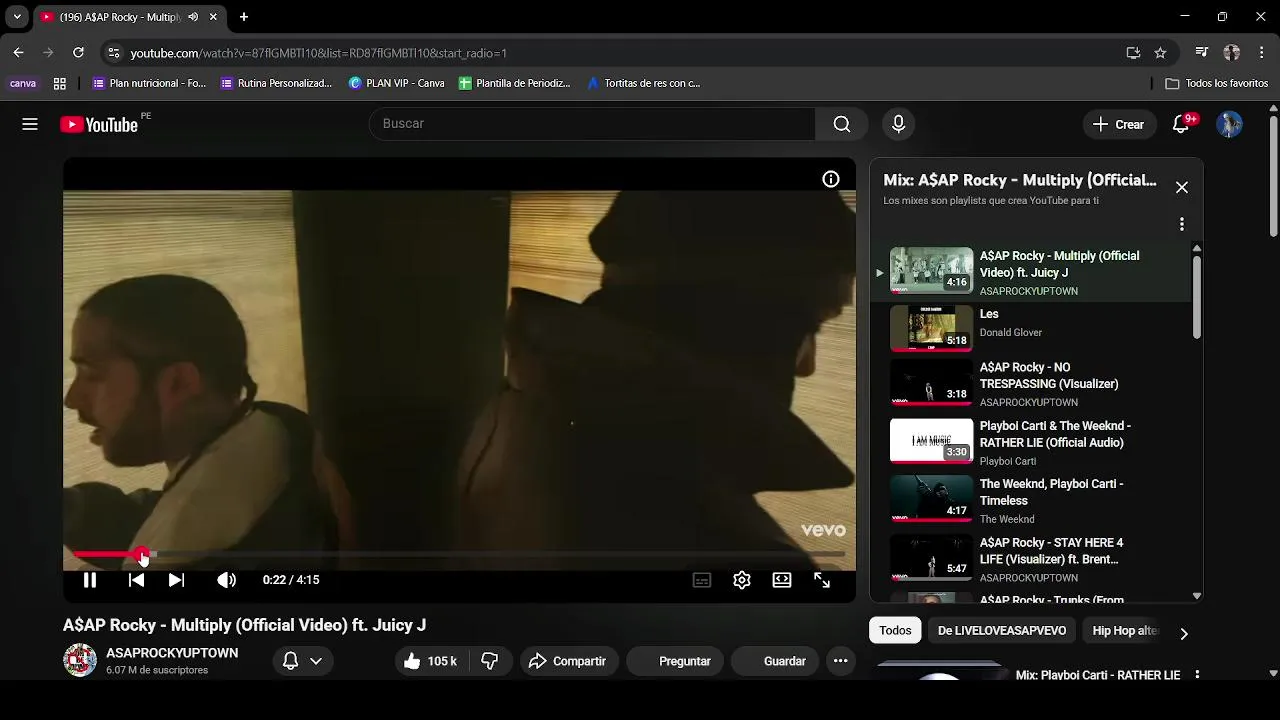Options for Mix Playboi Carti suggestion
1280x720 pixels.
(1197, 675)
